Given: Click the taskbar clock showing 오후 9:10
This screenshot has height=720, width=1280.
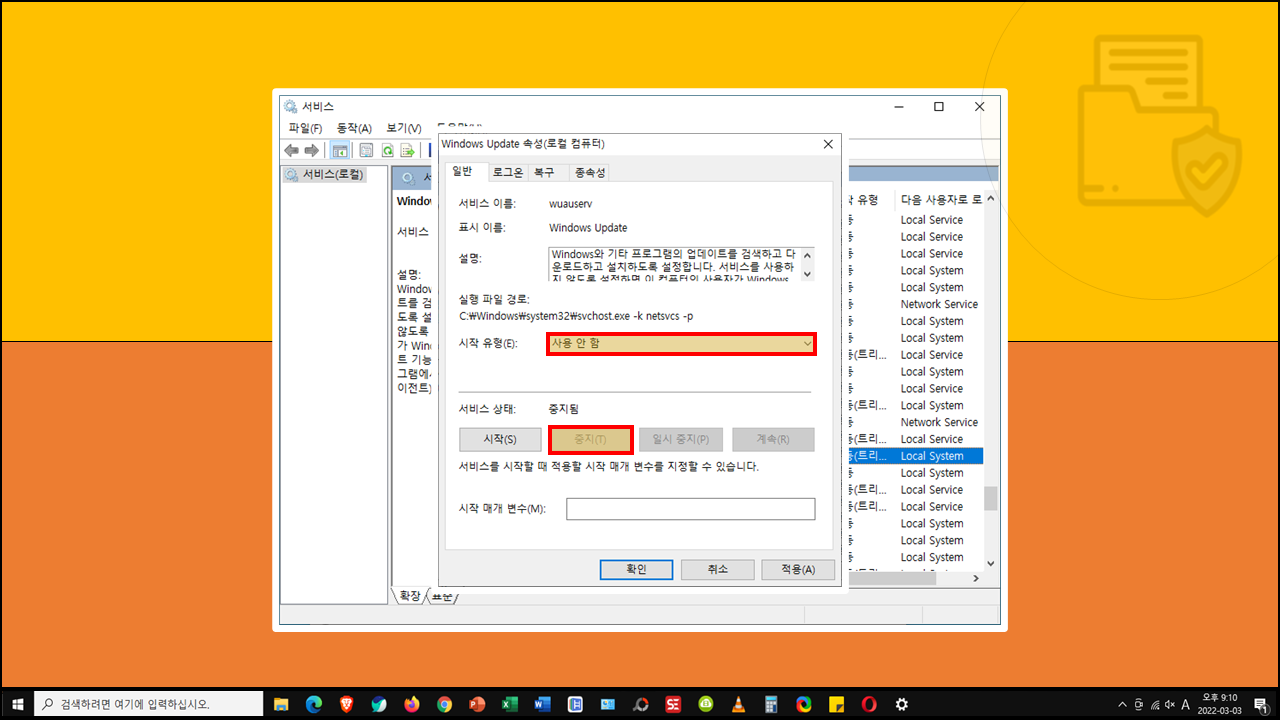Looking at the screenshot, I should click(1219, 704).
